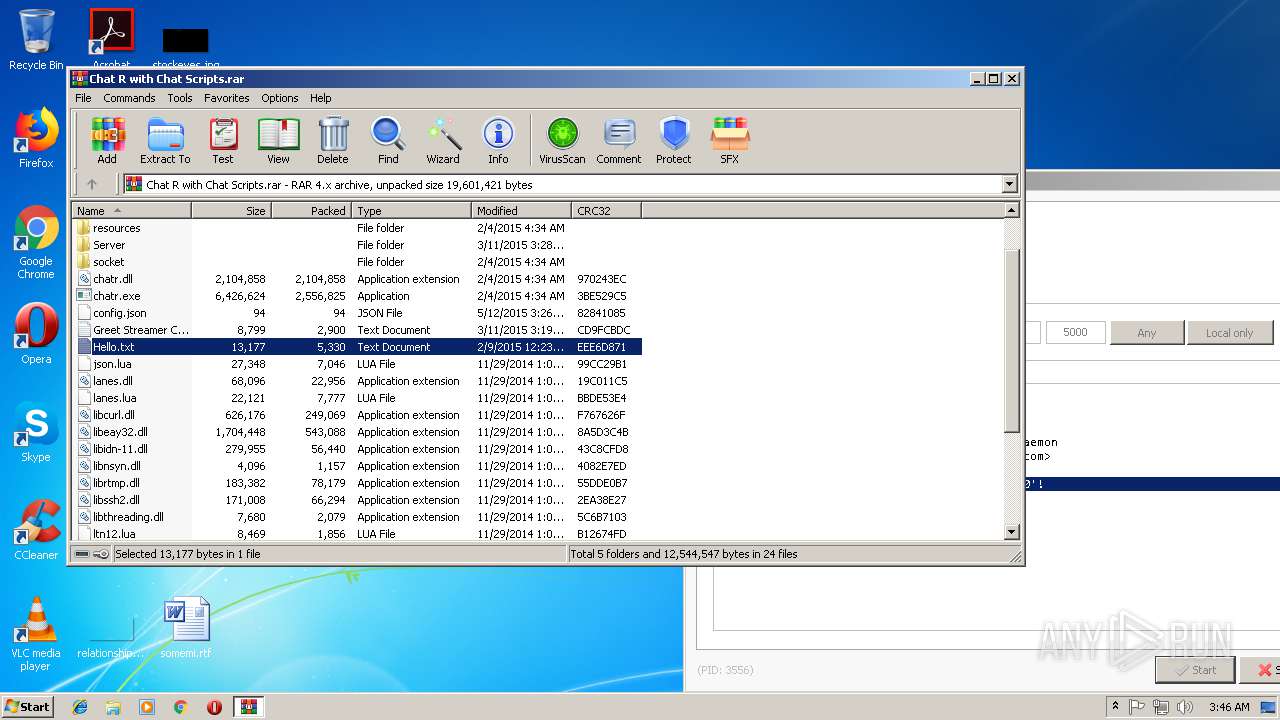Screen dimensions: 1280x720
Task: Select the json.lua file row
Action: pyautogui.click(x=357, y=364)
